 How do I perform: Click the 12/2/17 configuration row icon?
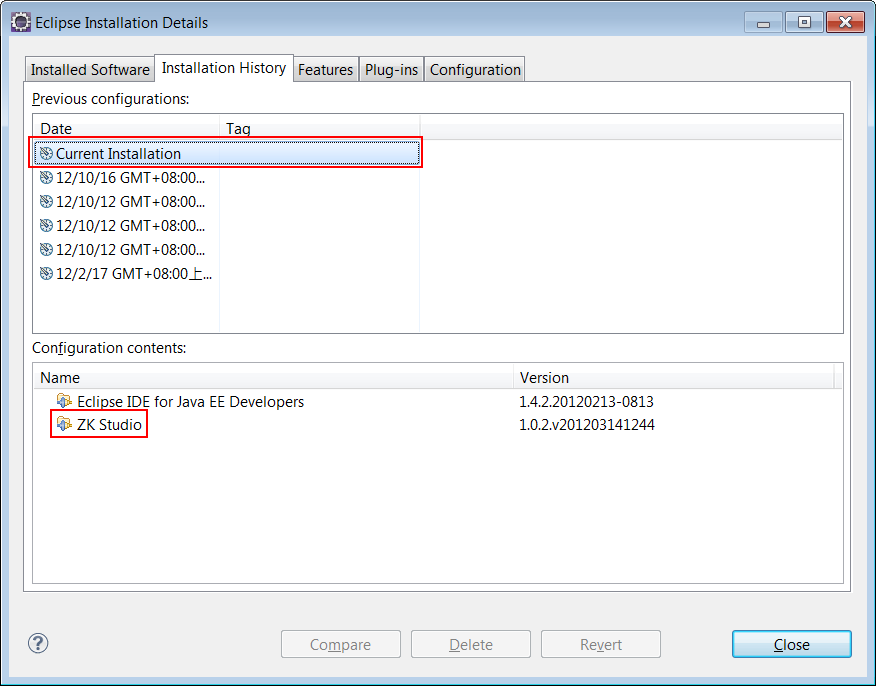pyautogui.click(x=46, y=274)
